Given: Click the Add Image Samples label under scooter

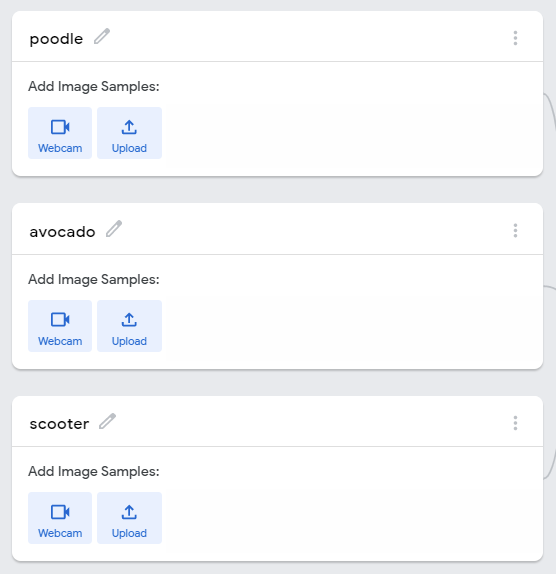Looking at the screenshot, I should pyautogui.click(x=94, y=471).
